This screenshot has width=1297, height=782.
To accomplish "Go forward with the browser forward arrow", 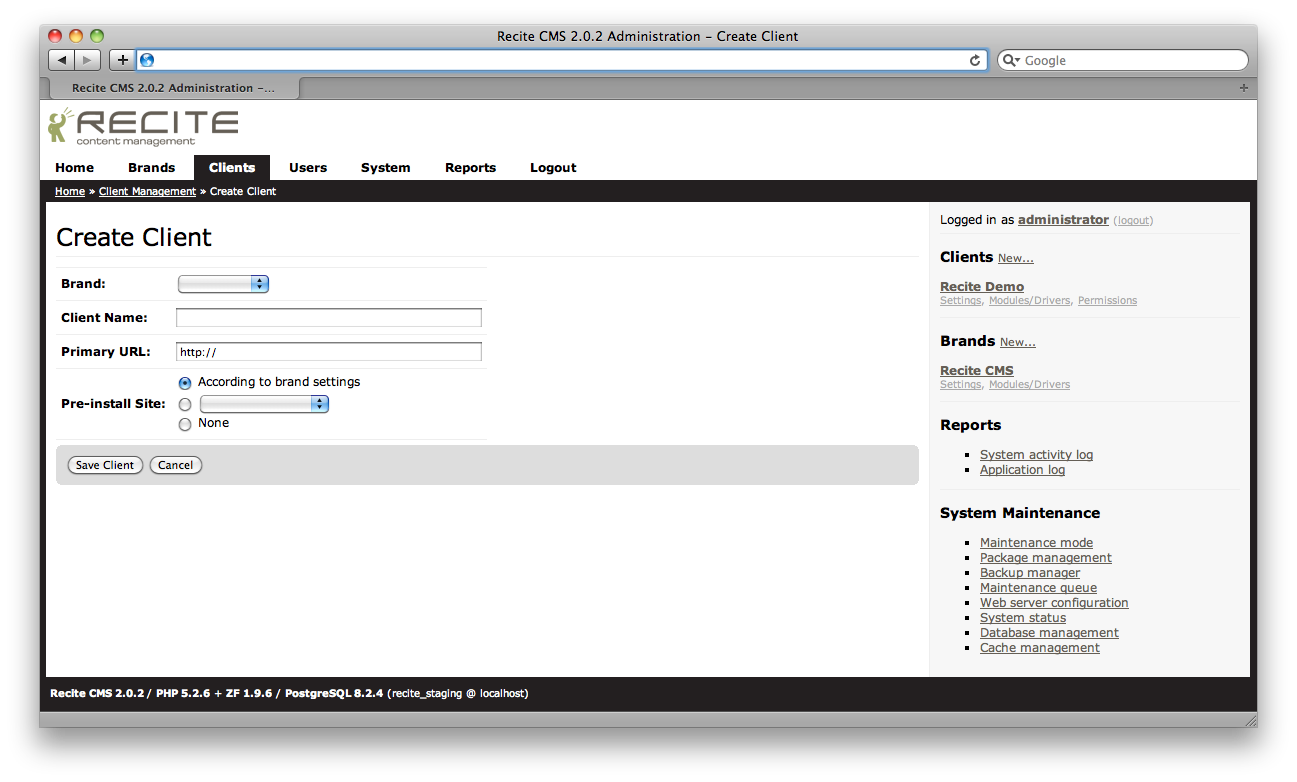I will pos(88,60).
